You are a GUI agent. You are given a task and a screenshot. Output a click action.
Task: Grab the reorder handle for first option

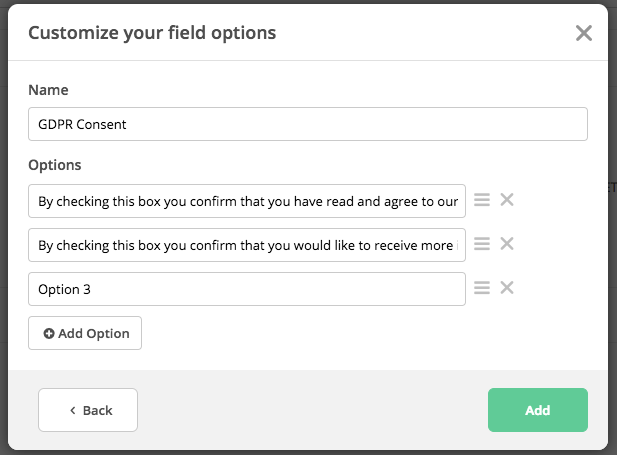(x=482, y=201)
